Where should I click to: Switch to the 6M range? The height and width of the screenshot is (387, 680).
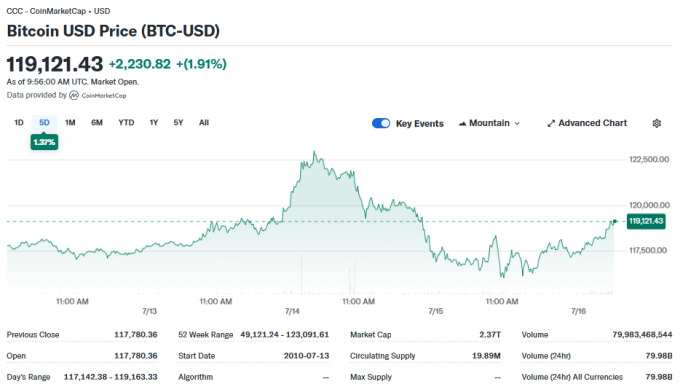tap(97, 123)
